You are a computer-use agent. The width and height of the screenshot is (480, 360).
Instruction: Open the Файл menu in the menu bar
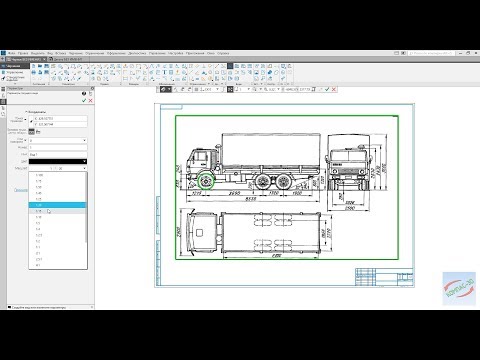(x=12, y=53)
